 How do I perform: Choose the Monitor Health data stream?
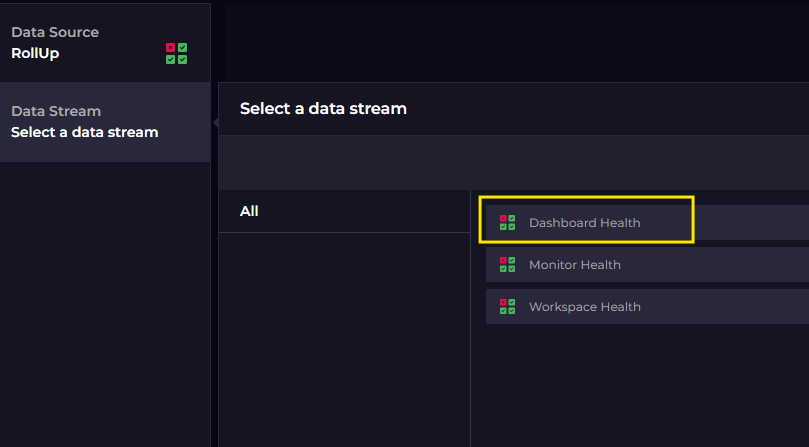(x=574, y=265)
